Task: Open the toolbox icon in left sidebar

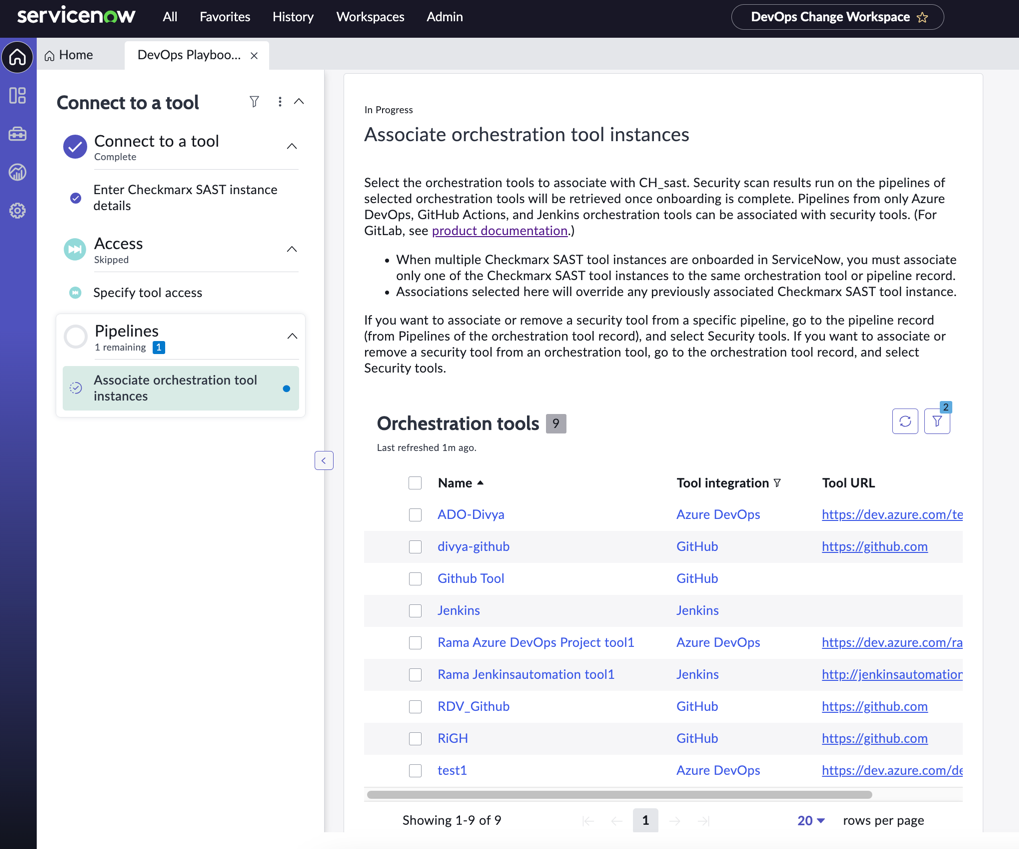Action: point(18,134)
